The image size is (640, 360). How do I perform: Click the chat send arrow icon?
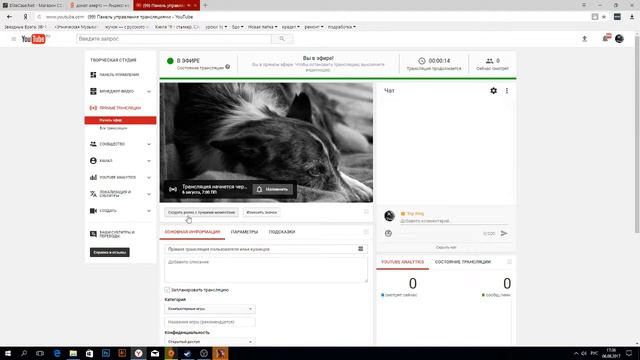pos(504,233)
